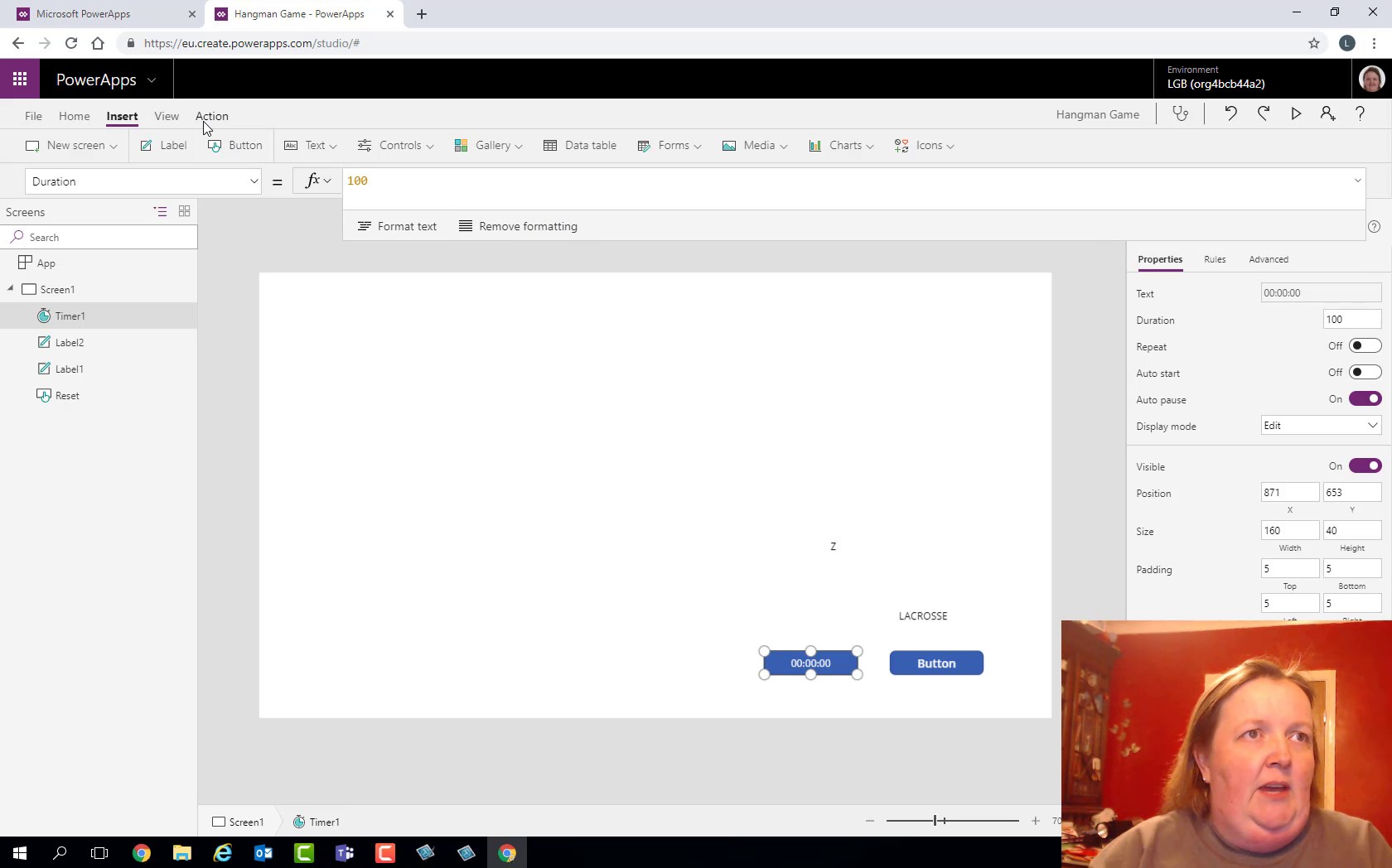The height and width of the screenshot is (868, 1392).
Task: Insert a Data table
Action: (x=580, y=146)
